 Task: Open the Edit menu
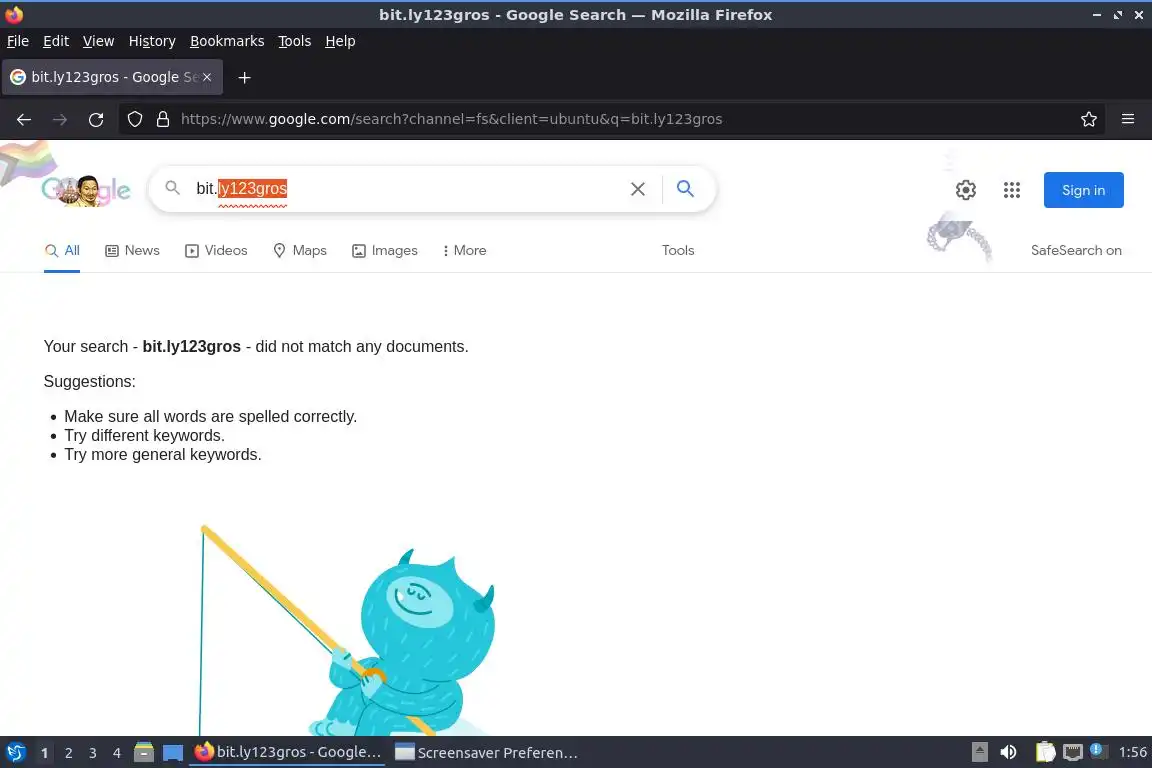coord(56,41)
